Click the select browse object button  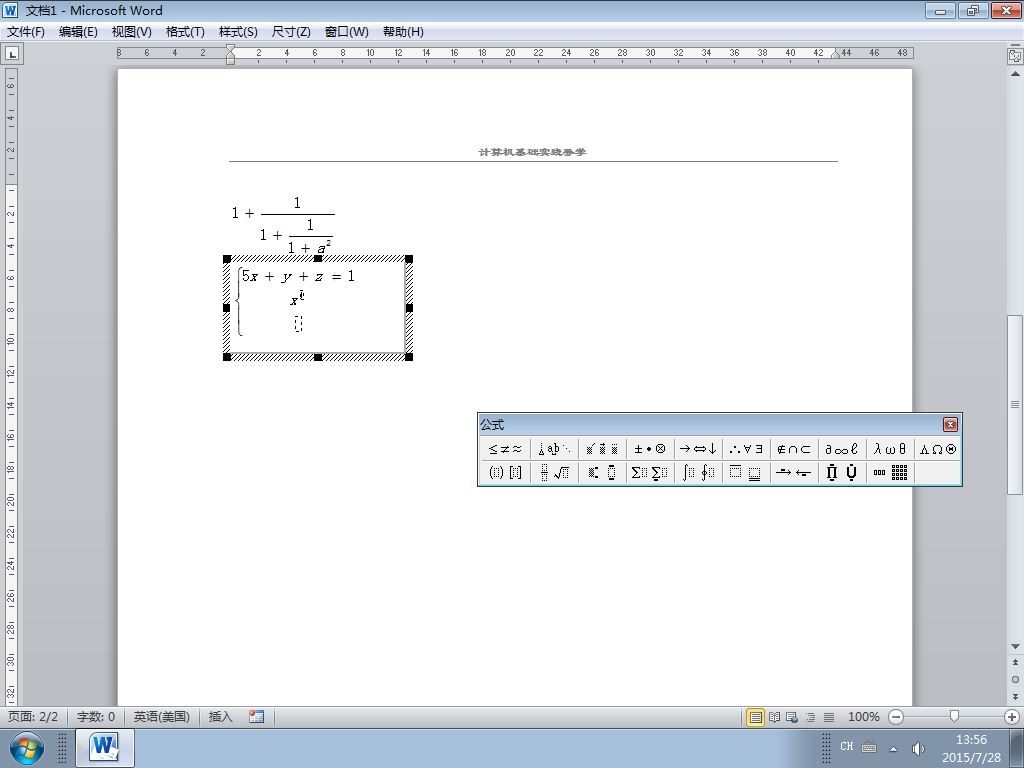[1015, 679]
